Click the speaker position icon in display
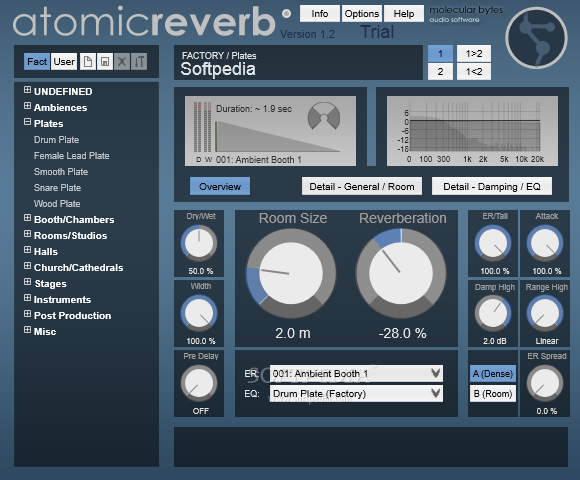This screenshot has width=580, height=480. 324,116
